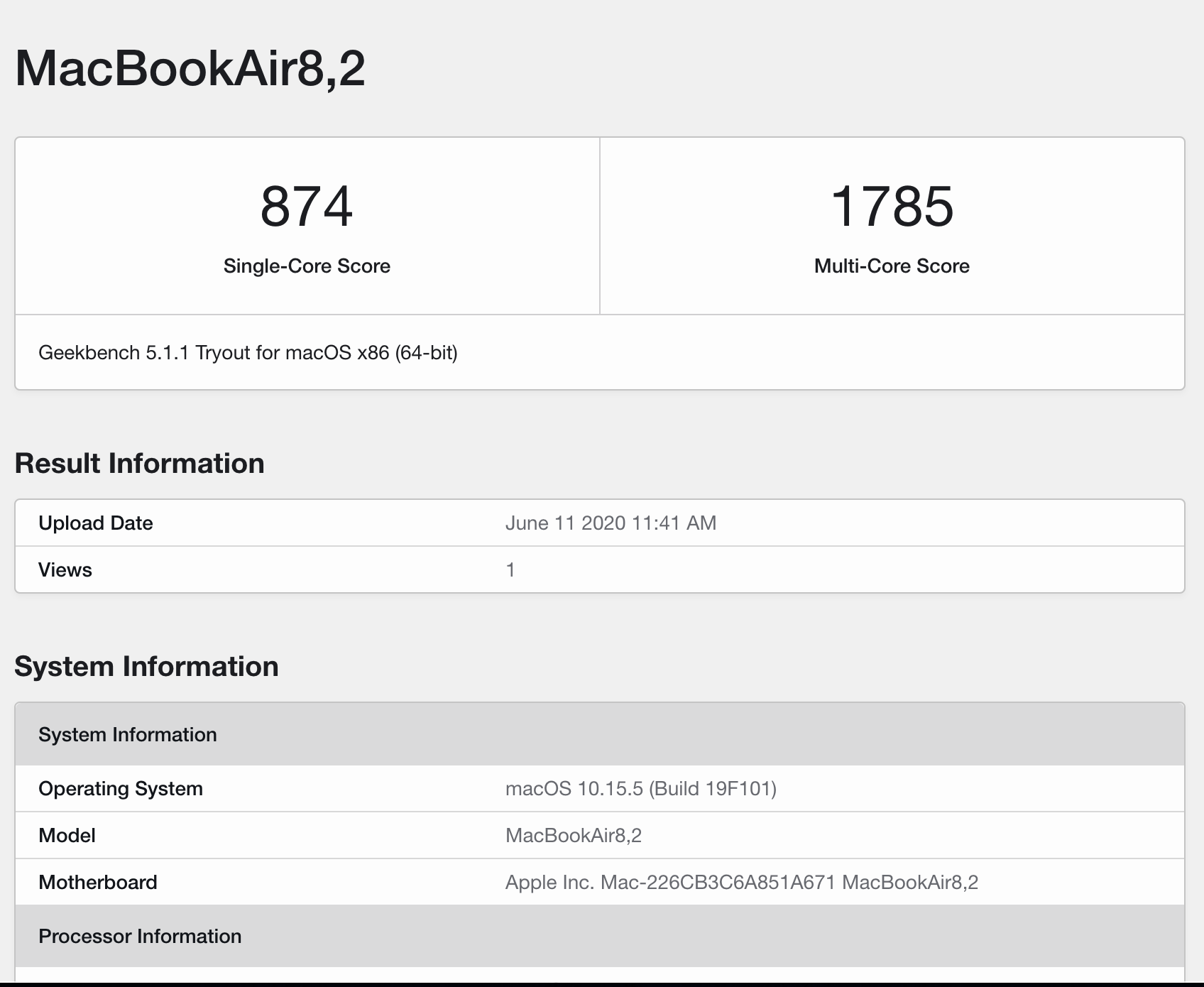The image size is (1204, 987).
Task: Click the Operating System row label
Action: (x=121, y=789)
